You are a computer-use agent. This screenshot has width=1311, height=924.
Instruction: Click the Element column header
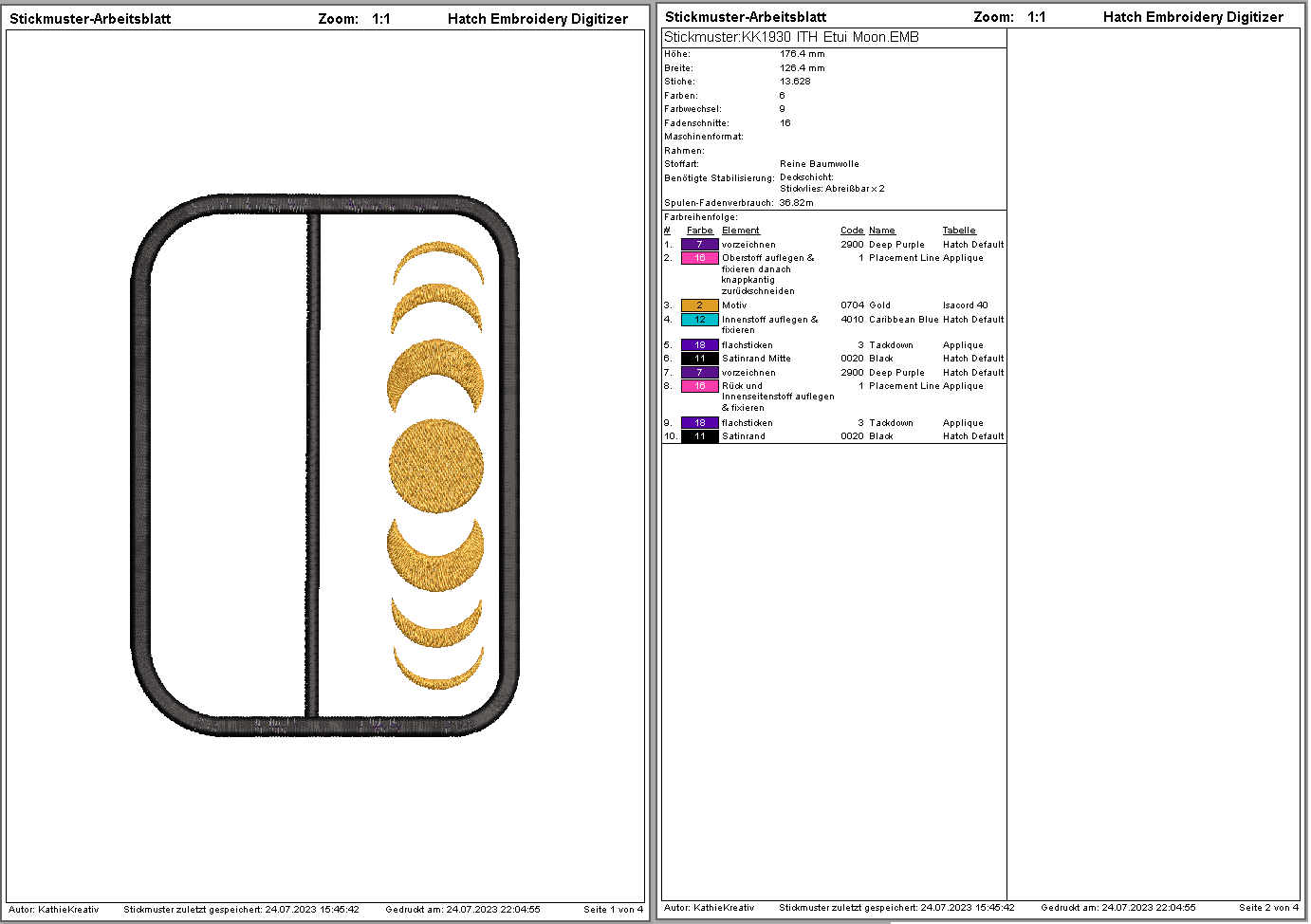[740, 231]
